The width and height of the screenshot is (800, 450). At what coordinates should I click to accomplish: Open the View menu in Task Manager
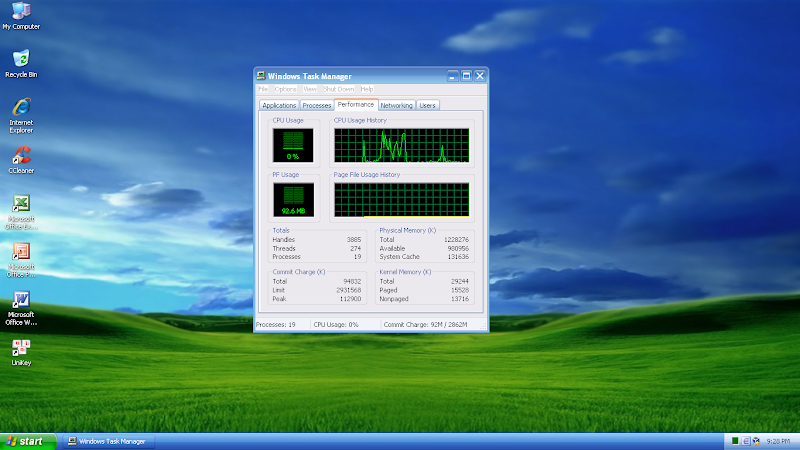point(310,89)
